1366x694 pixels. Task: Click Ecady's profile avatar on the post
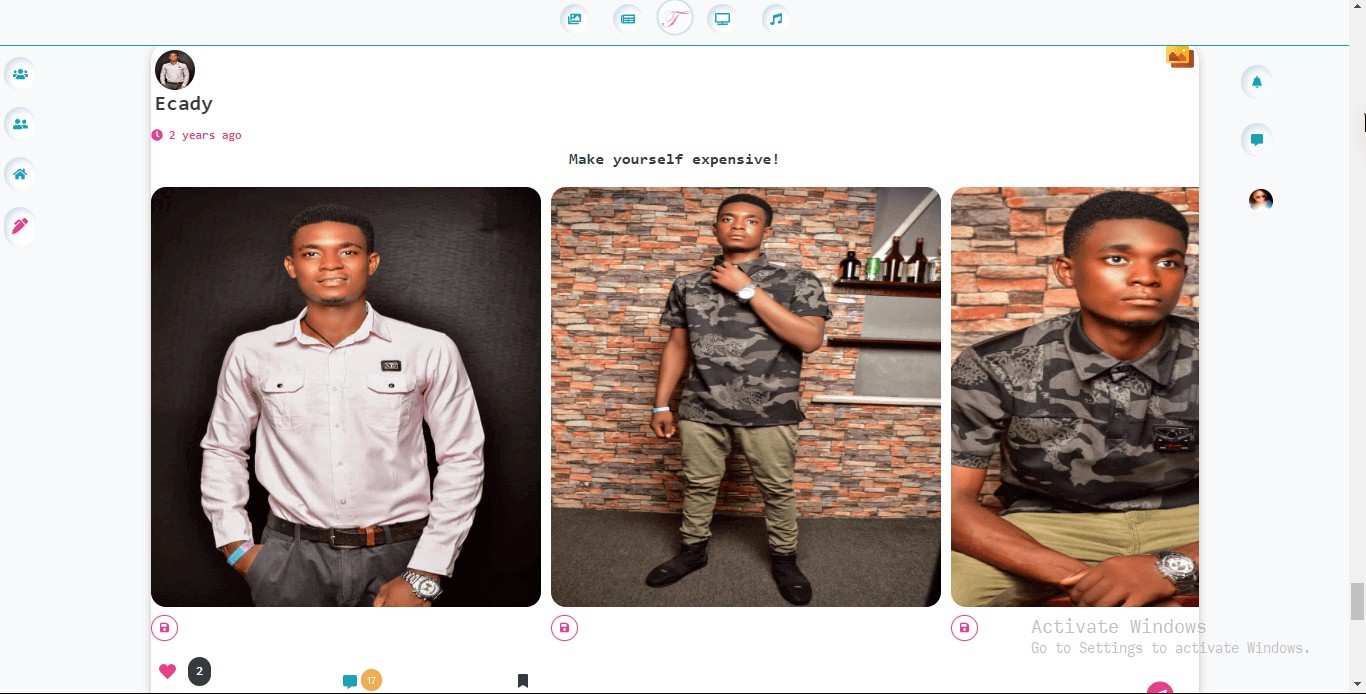(x=175, y=70)
